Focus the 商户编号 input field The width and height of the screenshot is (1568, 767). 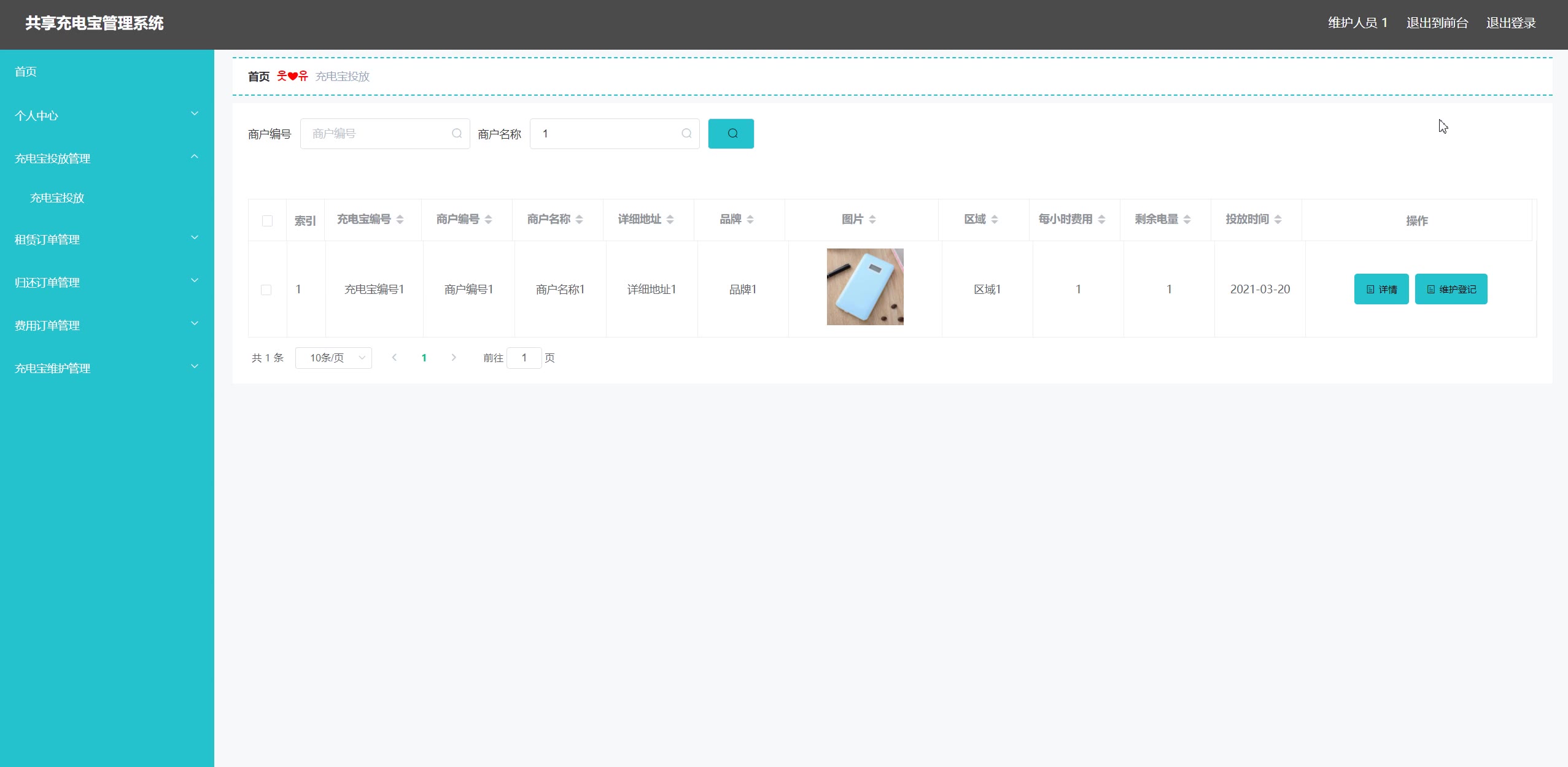click(x=385, y=134)
